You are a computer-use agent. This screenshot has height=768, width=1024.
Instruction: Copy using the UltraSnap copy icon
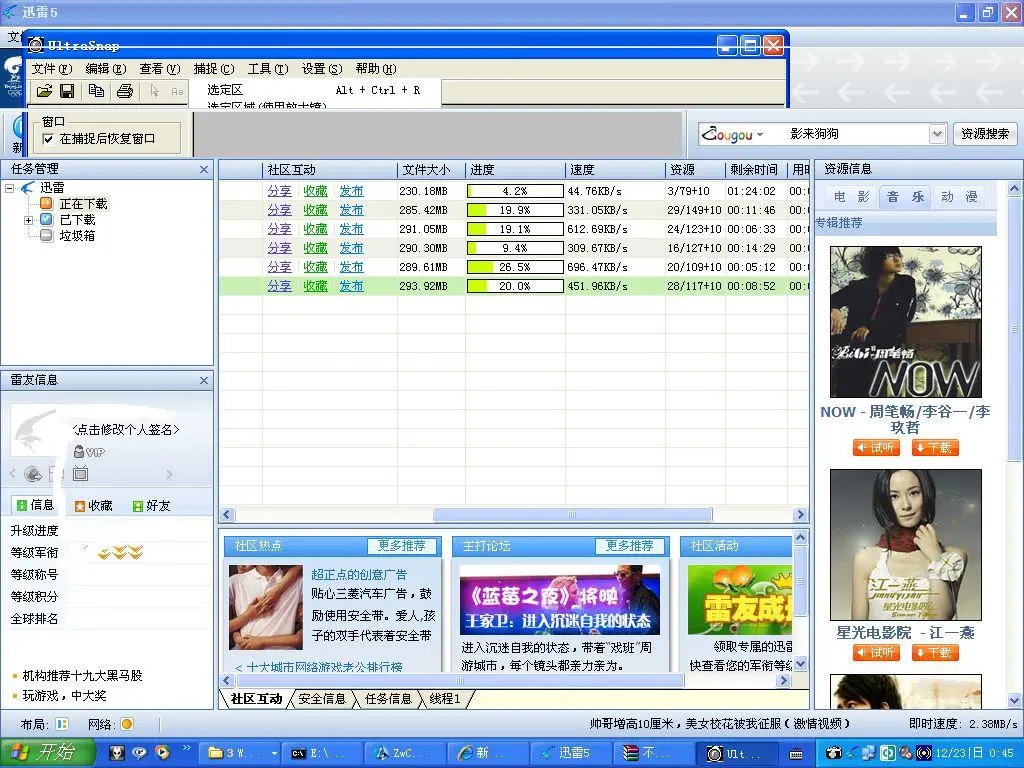coord(96,91)
